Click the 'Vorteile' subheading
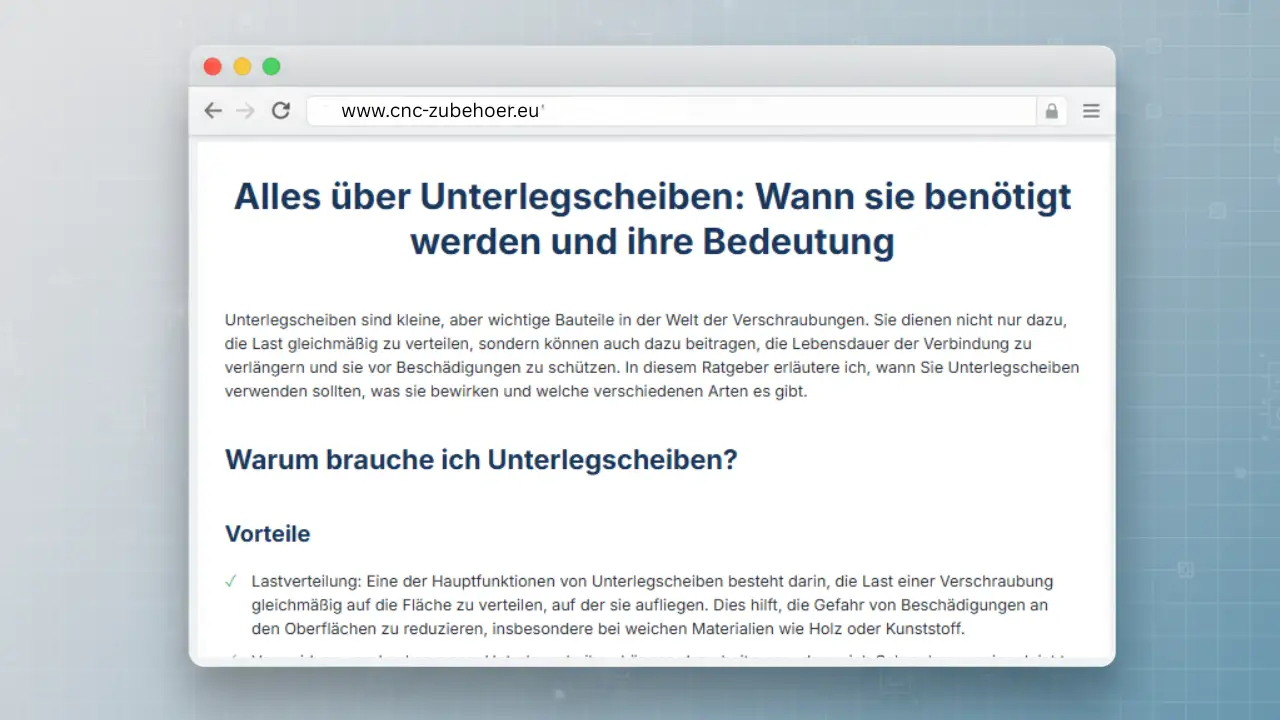This screenshot has width=1280, height=720. click(x=267, y=534)
